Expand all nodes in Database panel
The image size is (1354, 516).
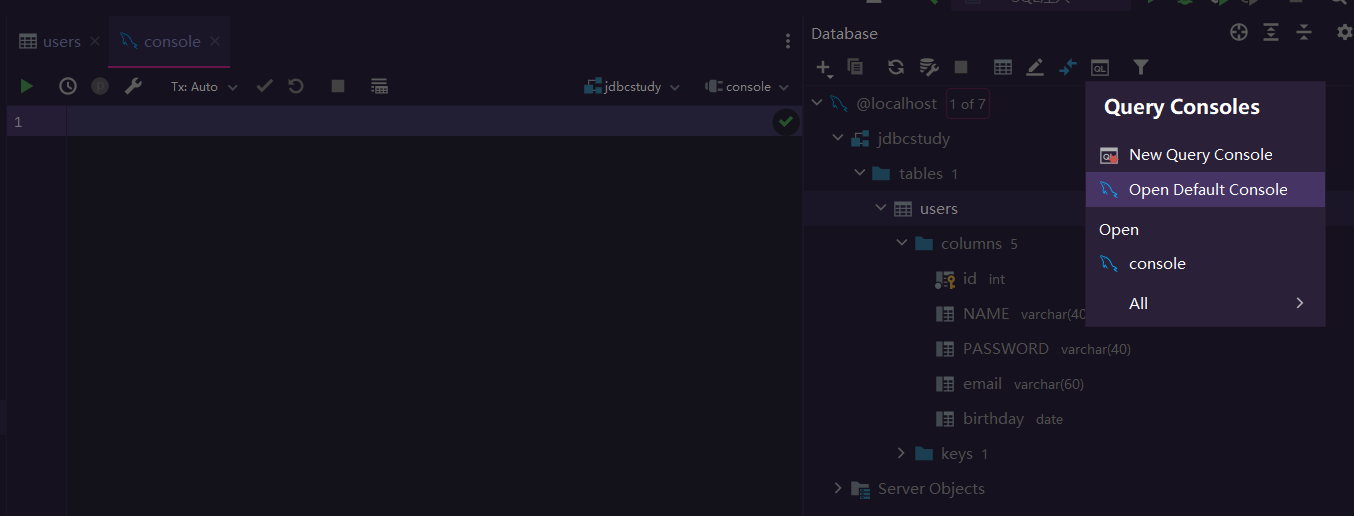tap(1271, 33)
